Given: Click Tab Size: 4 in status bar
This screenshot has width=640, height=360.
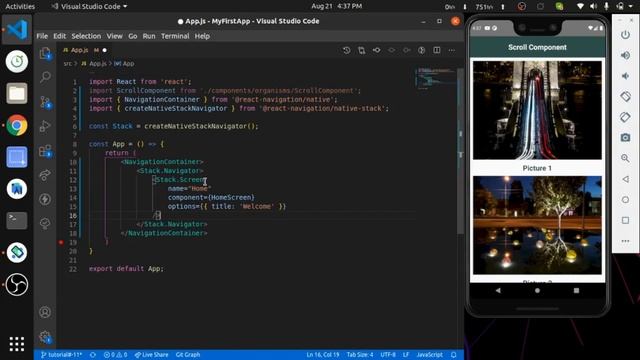Looking at the screenshot, I should pyautogui.click(x=360, y=355).
